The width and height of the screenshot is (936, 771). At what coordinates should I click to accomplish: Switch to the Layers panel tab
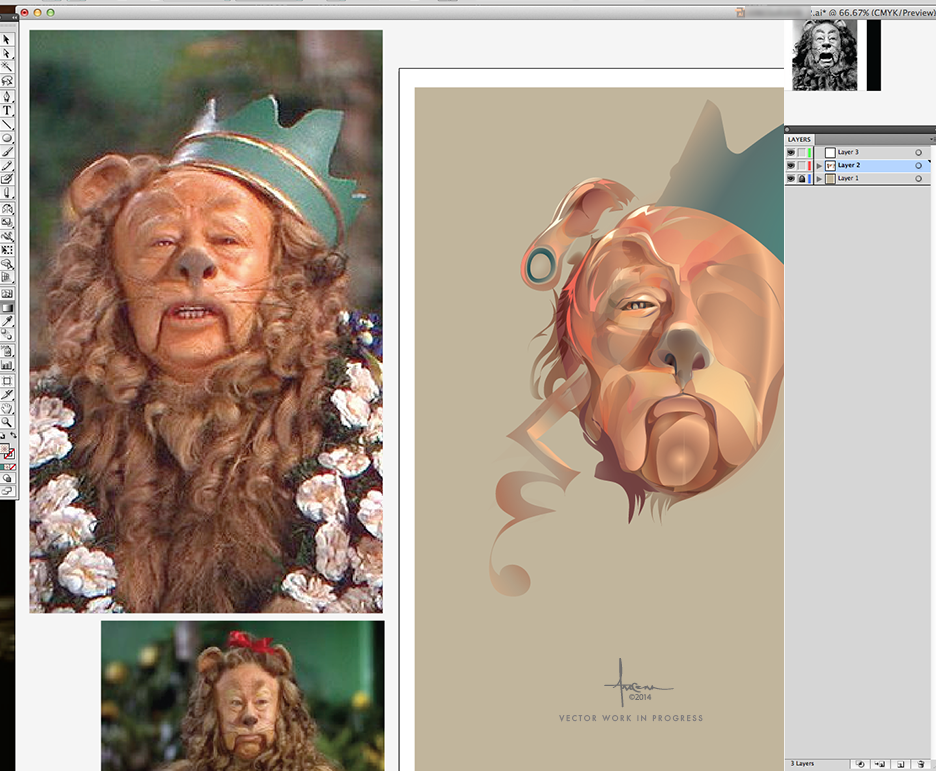pos(800,139)
